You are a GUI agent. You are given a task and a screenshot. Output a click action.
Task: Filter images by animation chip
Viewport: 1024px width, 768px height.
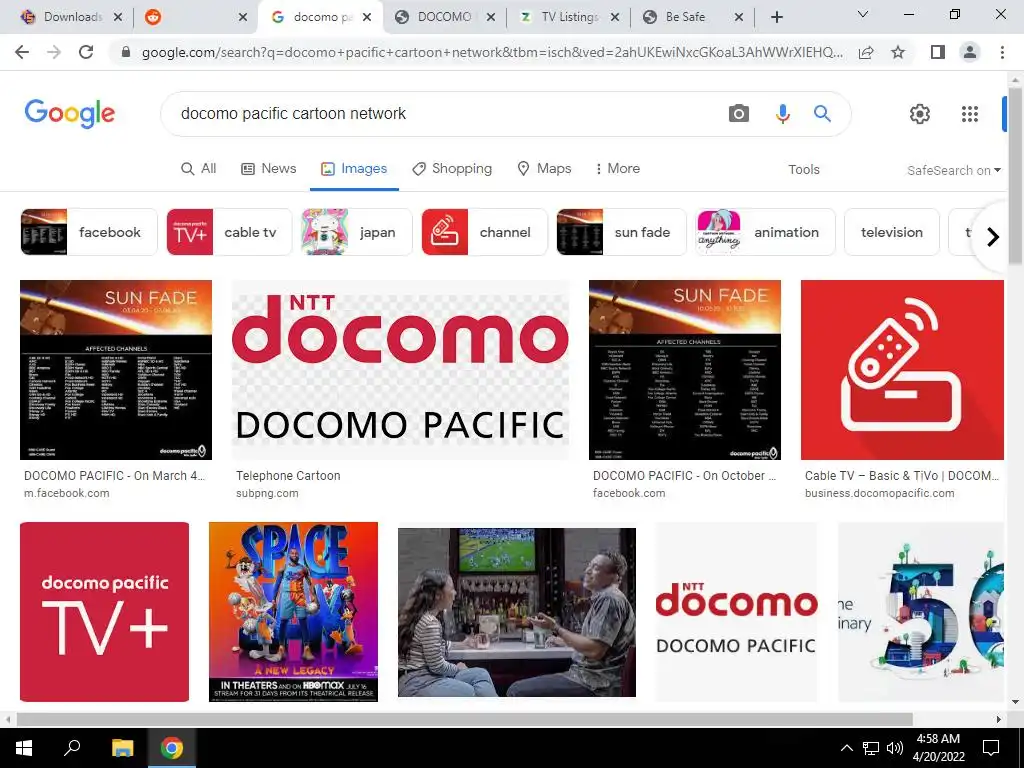point(765,232)
